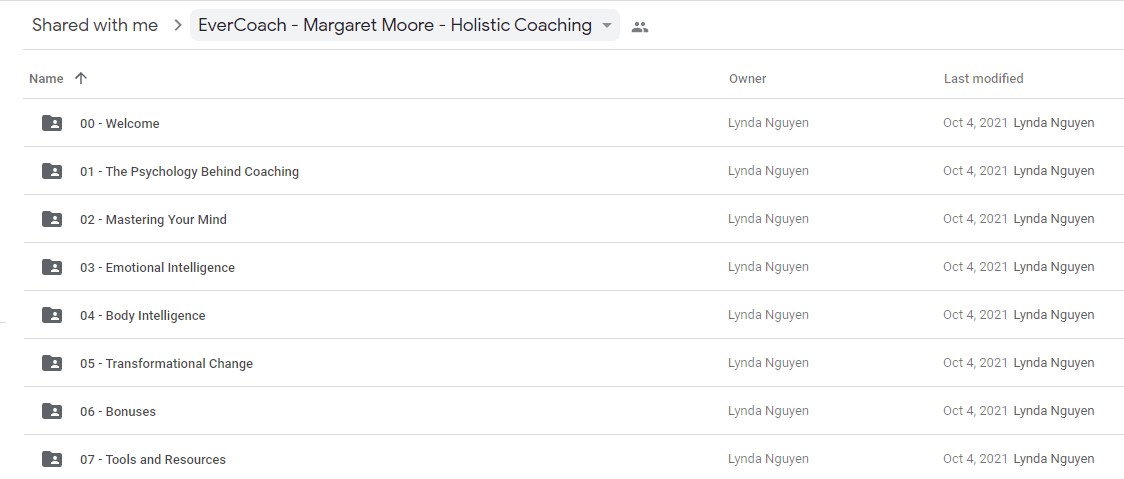Click the Lynda Nguyen owner name in the Bonuses row
This screenshot has height=479, width=1124.
[768, 411]
